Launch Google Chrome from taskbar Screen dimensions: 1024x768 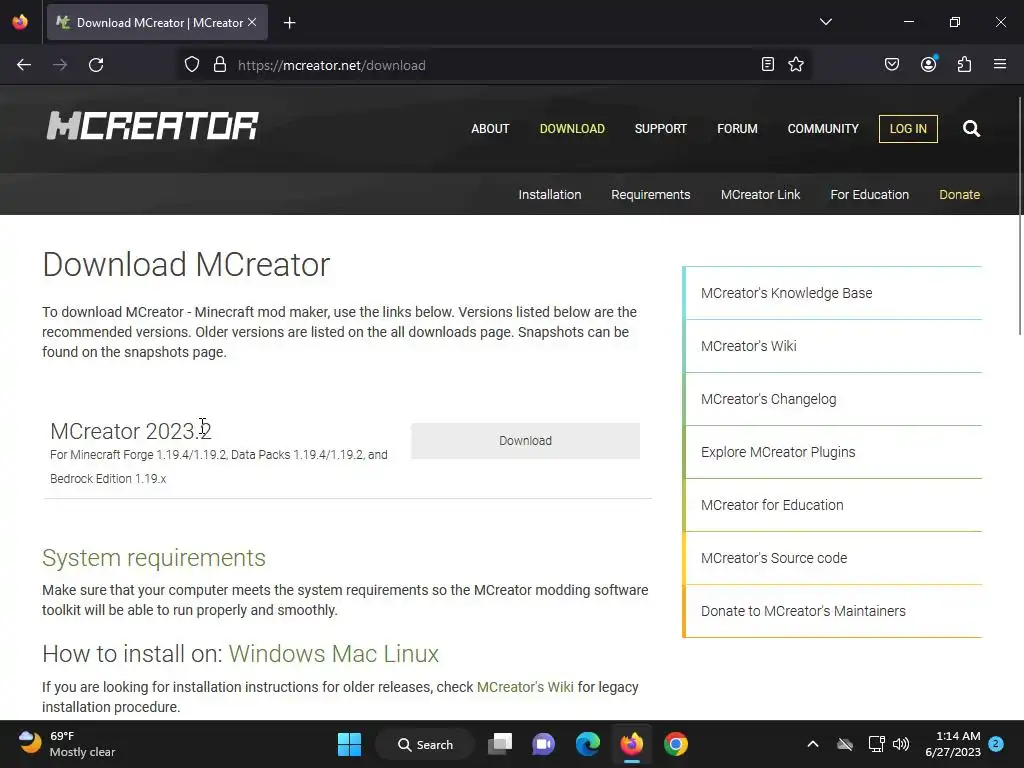(x=676, y=744)
